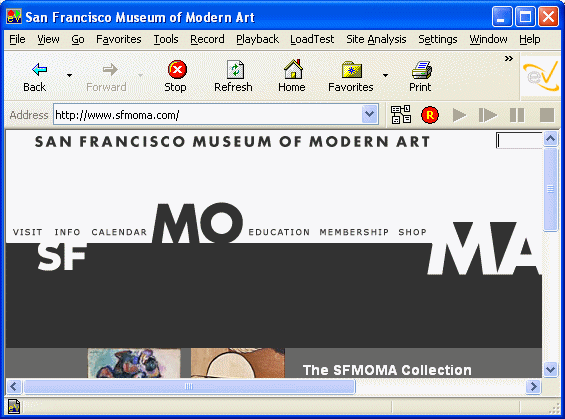Image resolution: width=565 pixels, height=419 pixels.
Task: Click the horizontal scrollbar right arrow
Action: point(533,387)
